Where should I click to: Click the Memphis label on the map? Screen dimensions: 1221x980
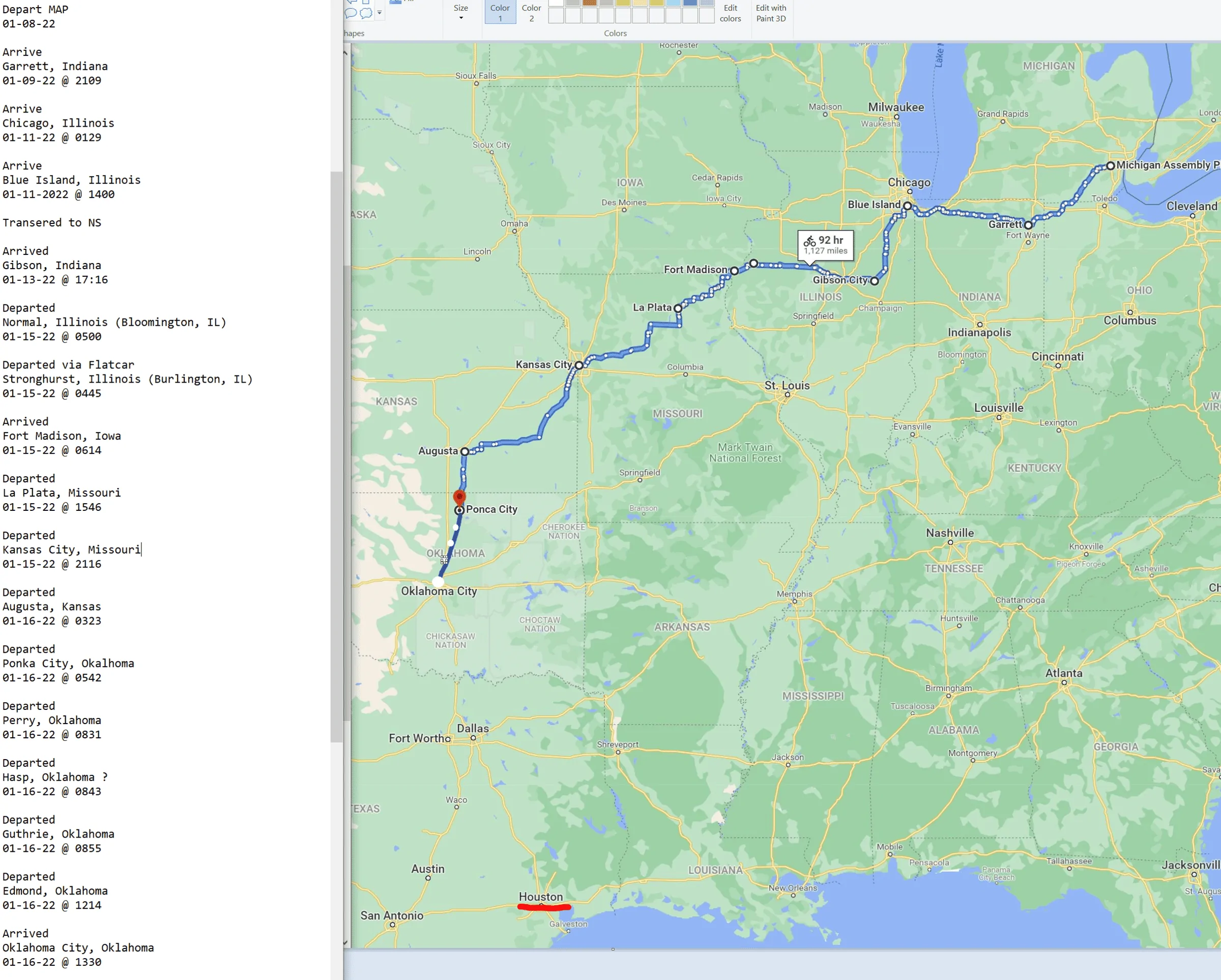coord(794,594)
